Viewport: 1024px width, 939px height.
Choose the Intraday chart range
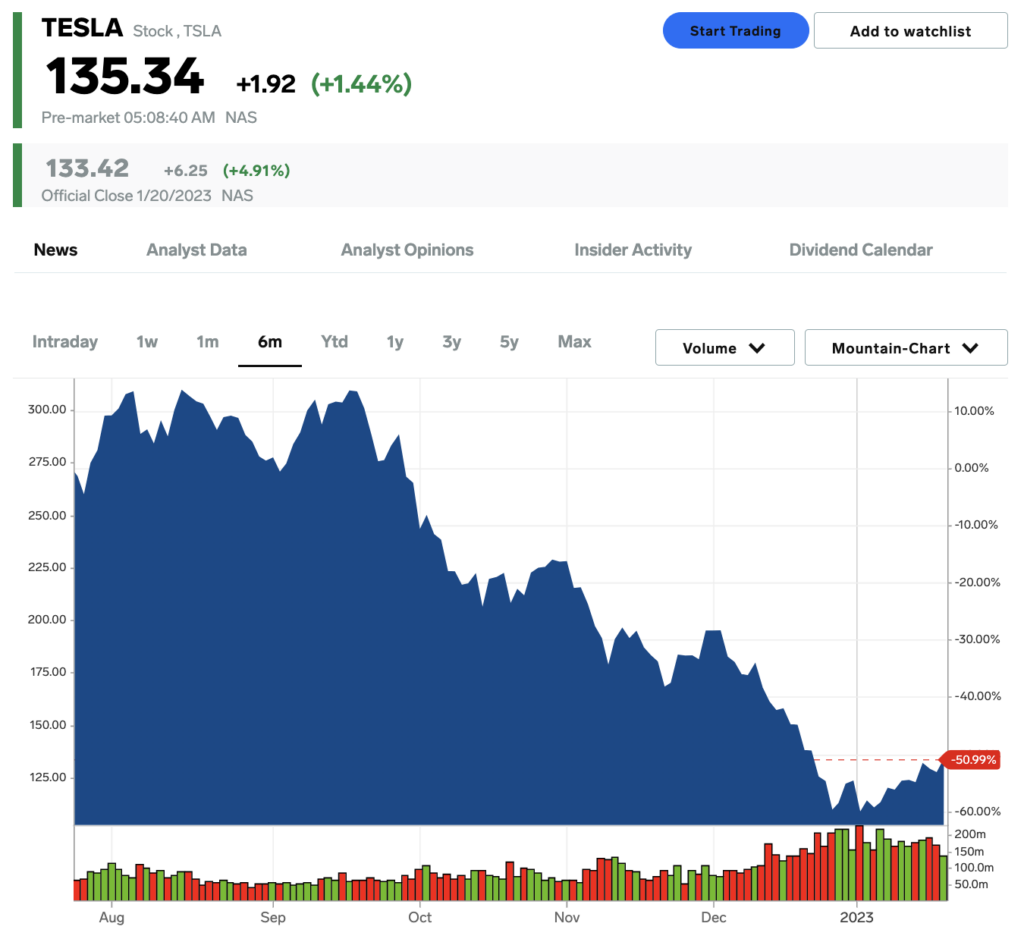point(65,342)
